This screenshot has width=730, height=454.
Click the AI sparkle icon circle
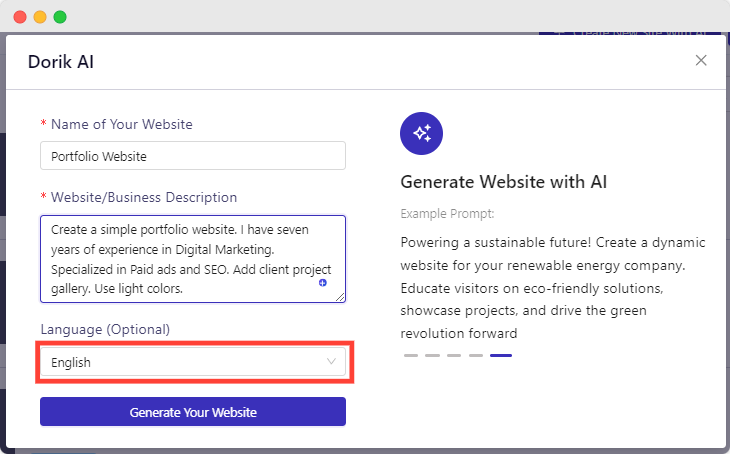click(421, 134)
